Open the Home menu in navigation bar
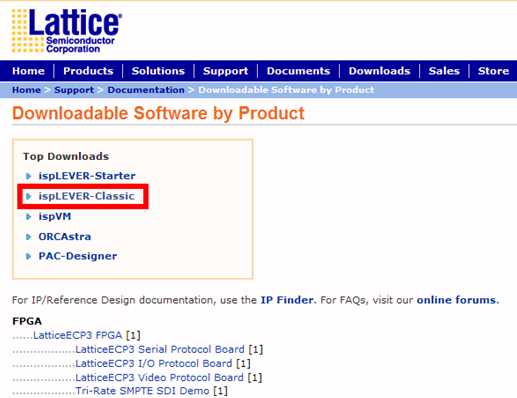Image resolution: width=517 pixels, height=398 pixels. 28,71
